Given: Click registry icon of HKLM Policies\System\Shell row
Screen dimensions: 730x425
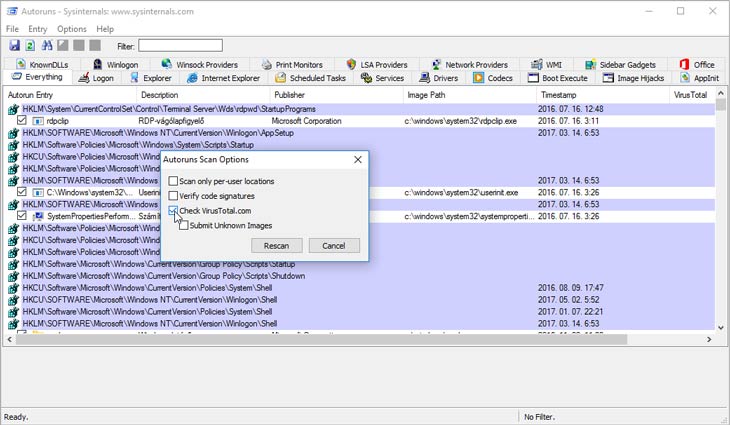Looking at the screenshot, I should point(13,312).
